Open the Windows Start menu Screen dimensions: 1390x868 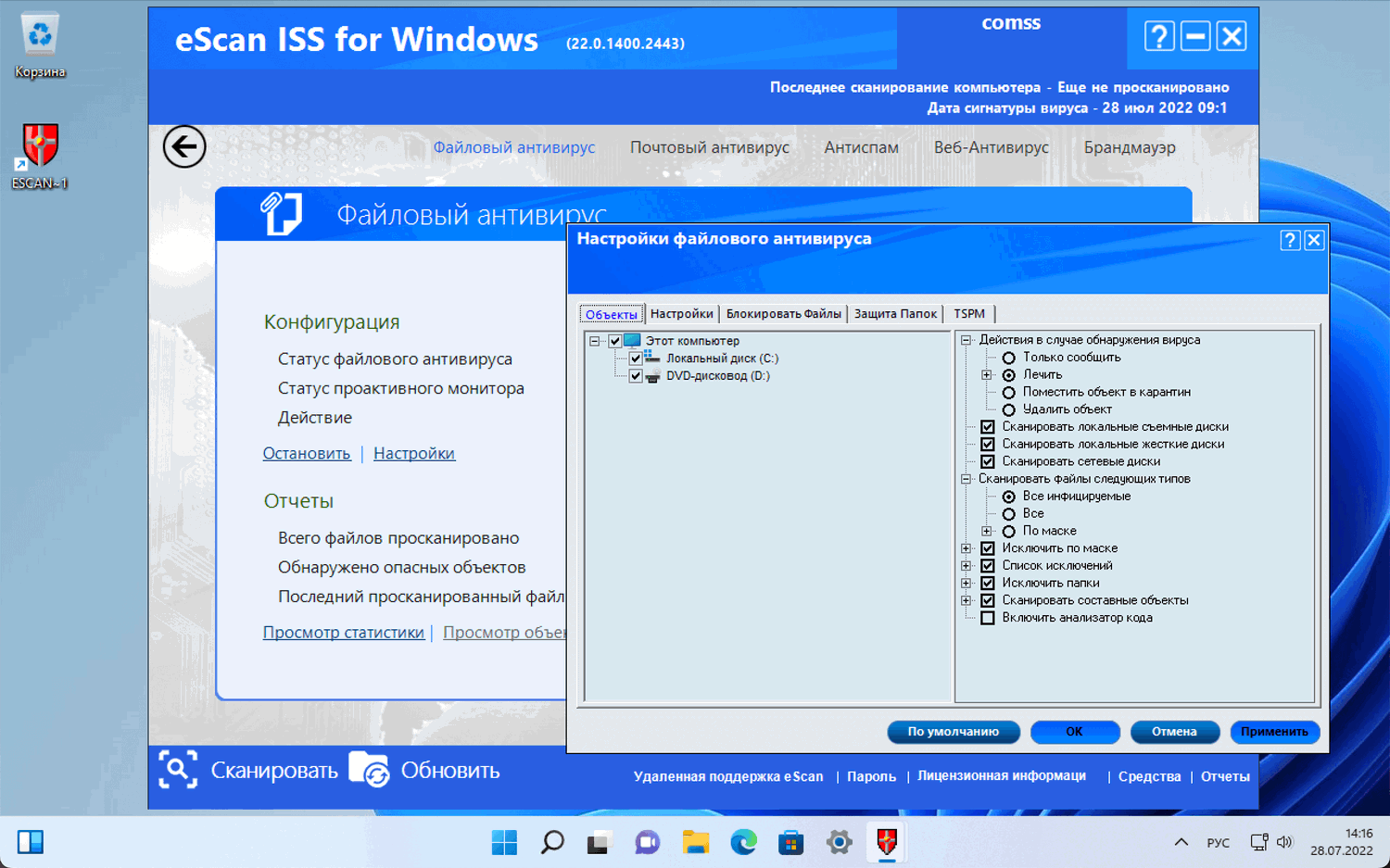click(x=505, y=842)
